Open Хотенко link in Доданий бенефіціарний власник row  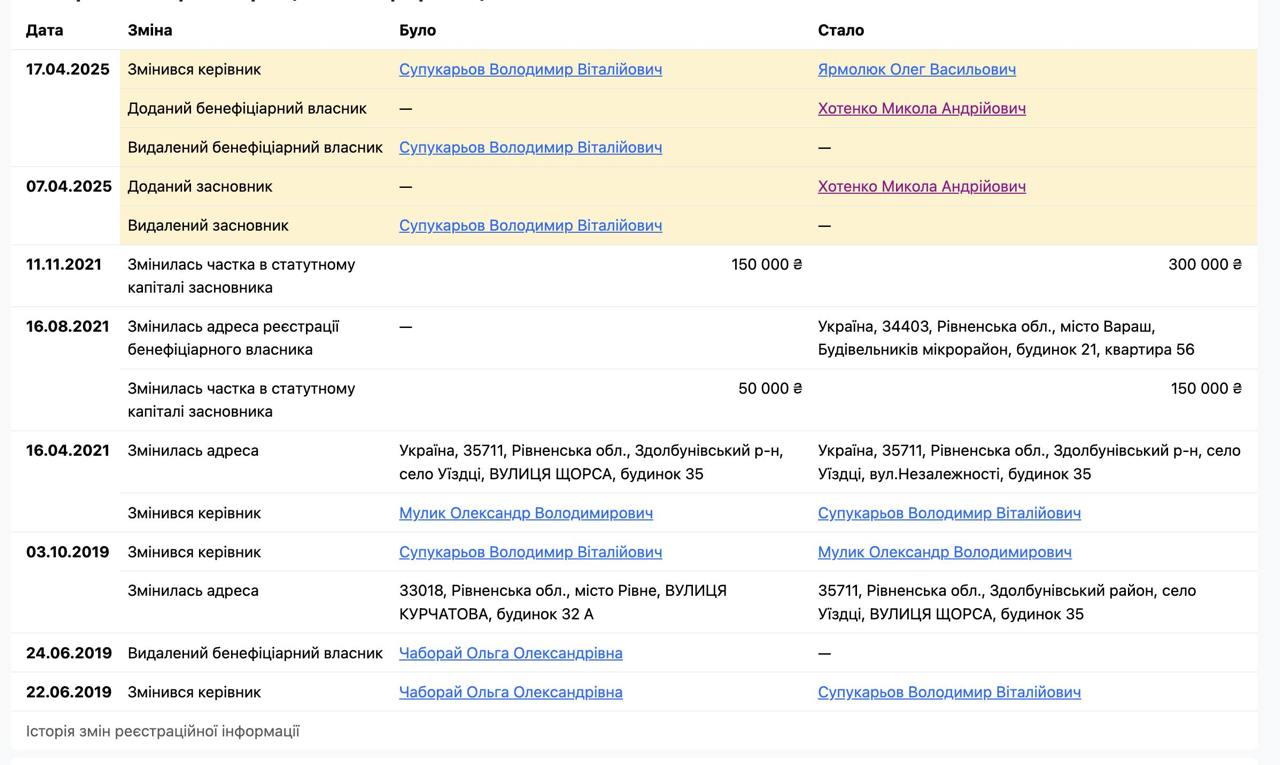pyautogui.click(x=922, y=108)
